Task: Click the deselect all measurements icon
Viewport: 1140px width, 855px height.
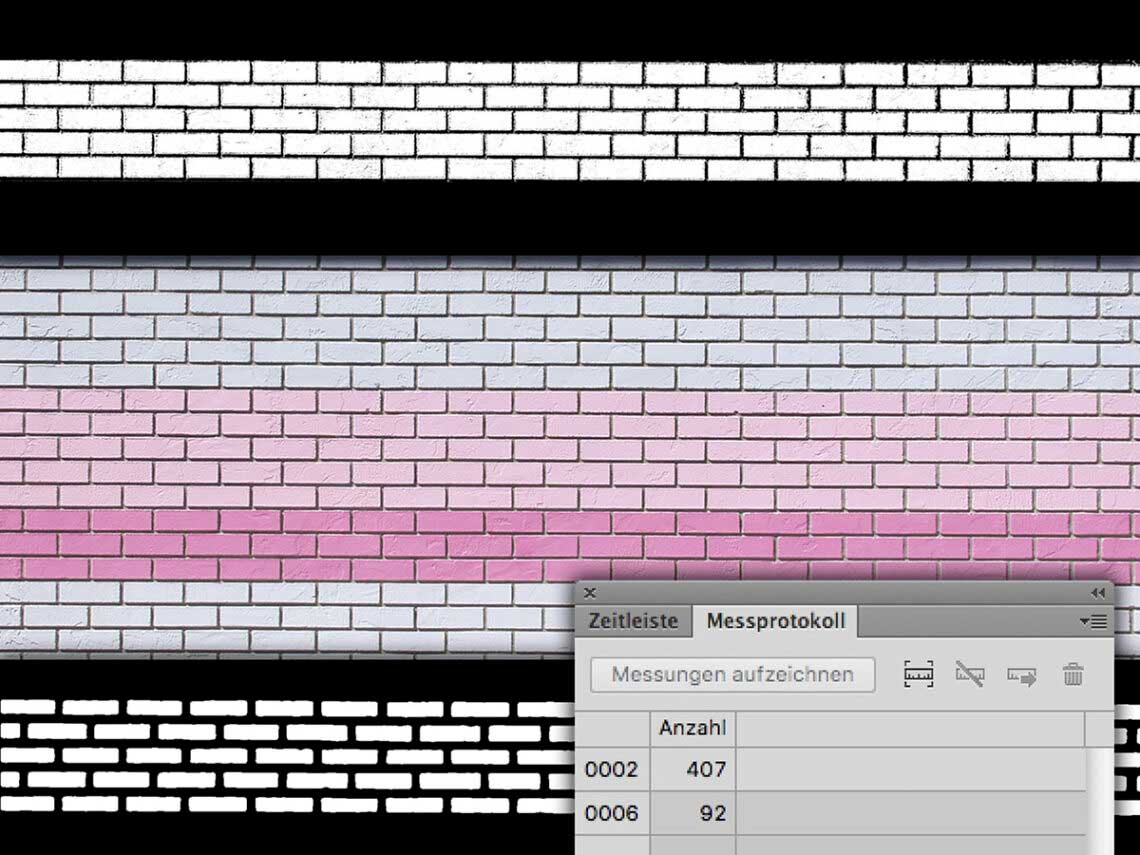Action: tap(970, 675)
